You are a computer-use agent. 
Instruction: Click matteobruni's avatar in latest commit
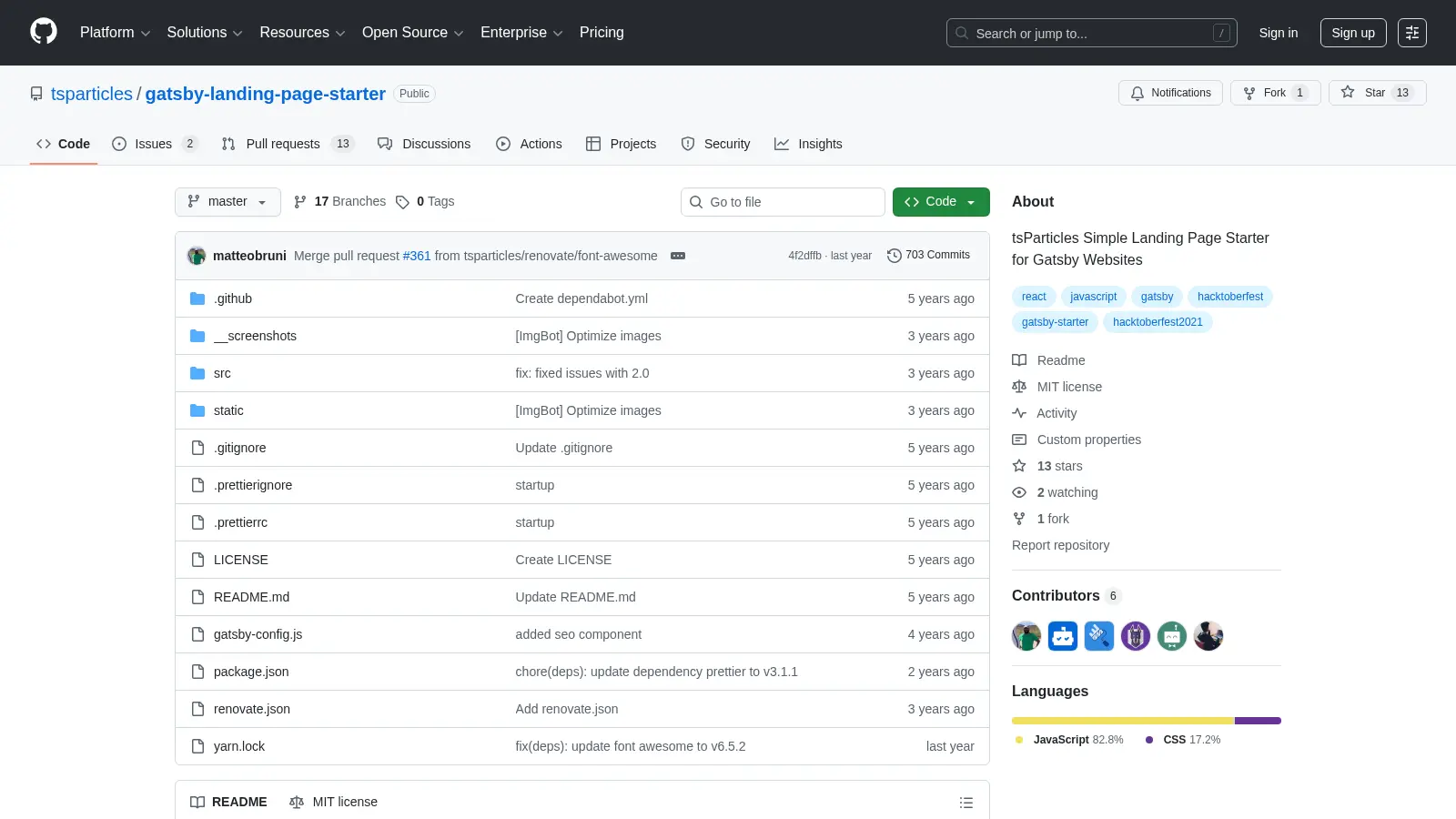point(197,256)
